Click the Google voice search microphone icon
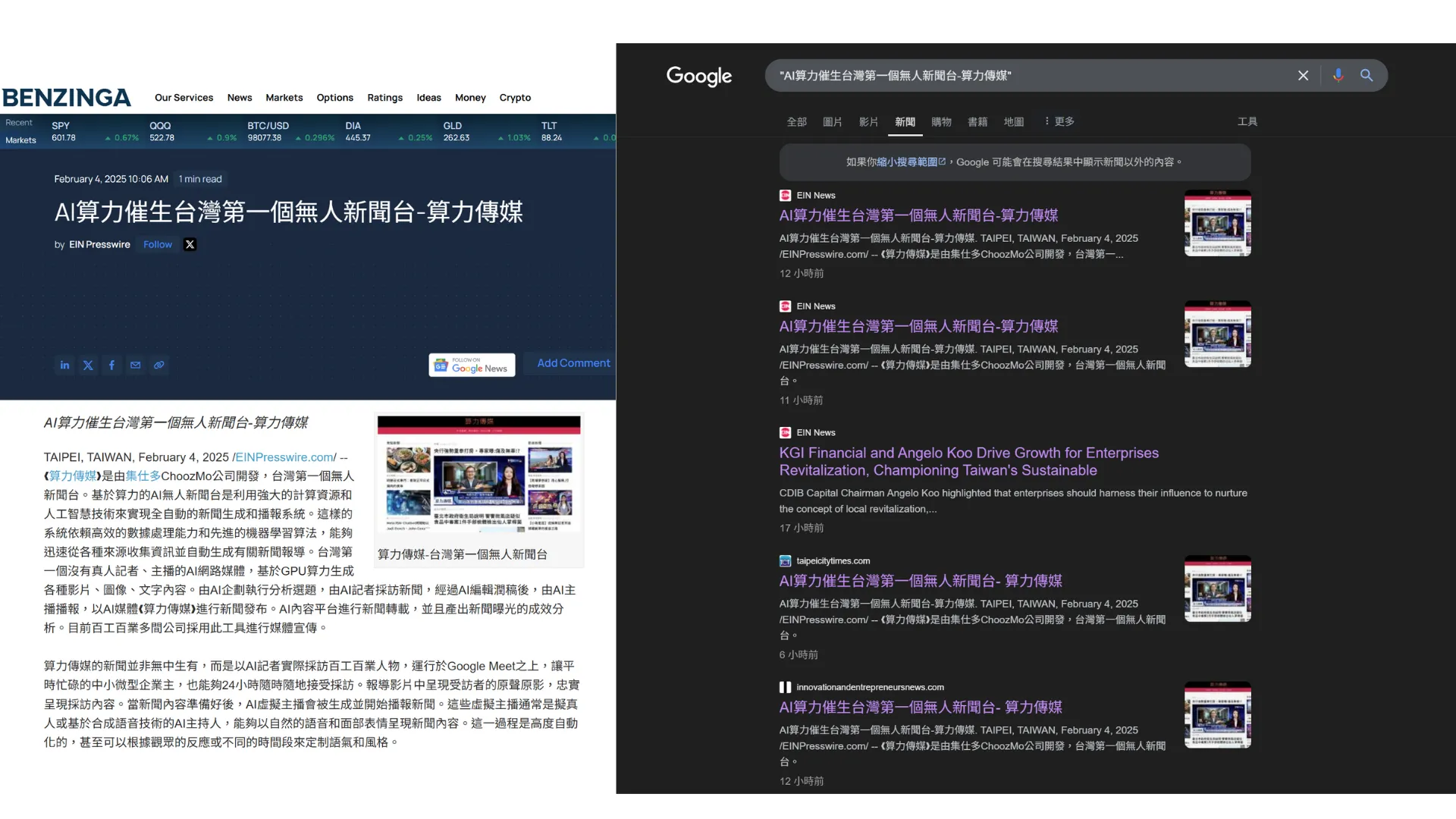1456x819 pixels. (1337, 75)
